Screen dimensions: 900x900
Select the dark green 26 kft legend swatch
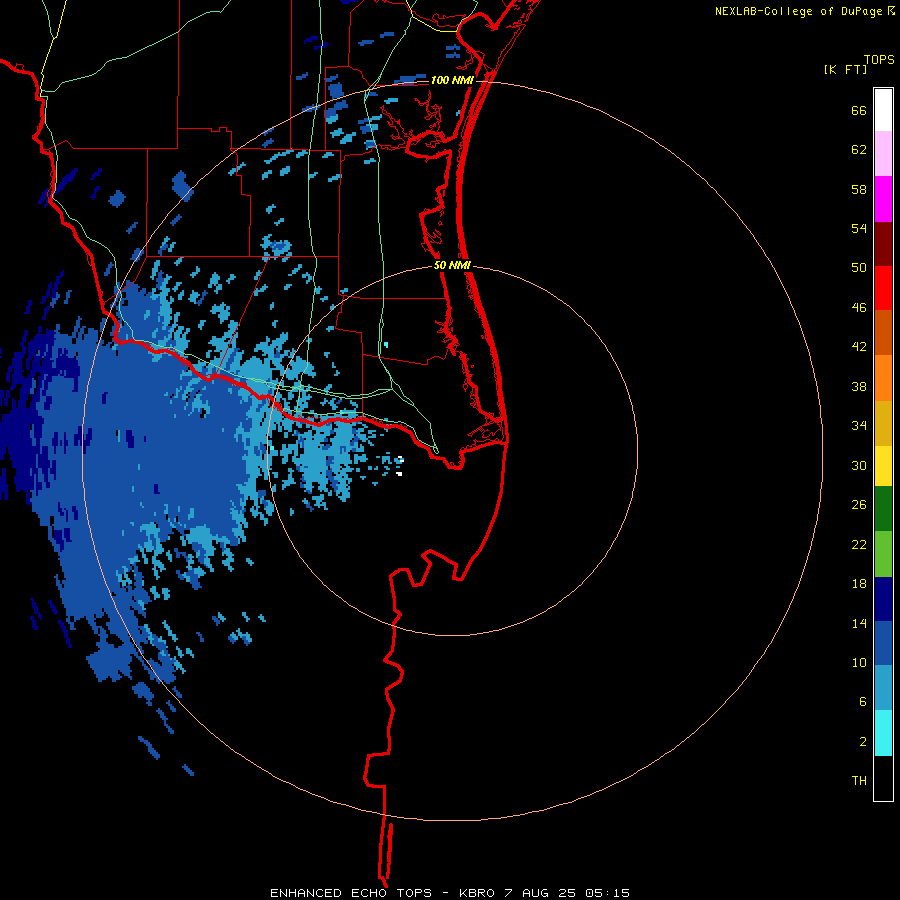point(883,509)
